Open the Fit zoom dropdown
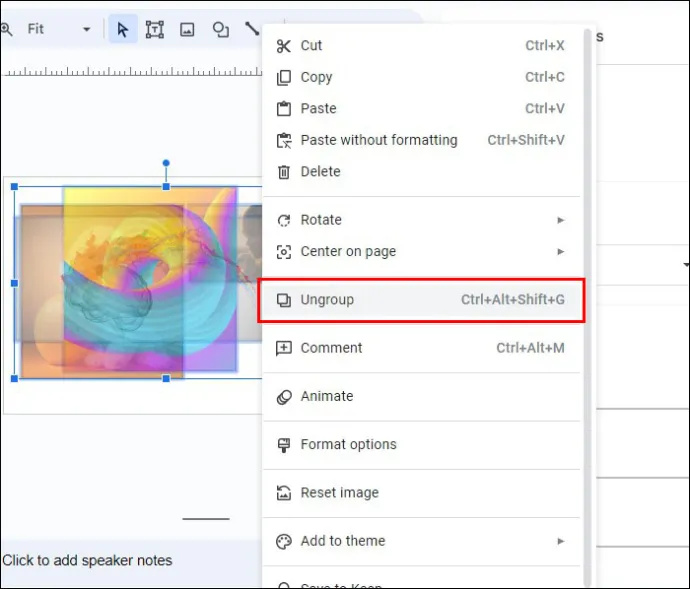Screen dimensions: 690x589 coord(59,29)
